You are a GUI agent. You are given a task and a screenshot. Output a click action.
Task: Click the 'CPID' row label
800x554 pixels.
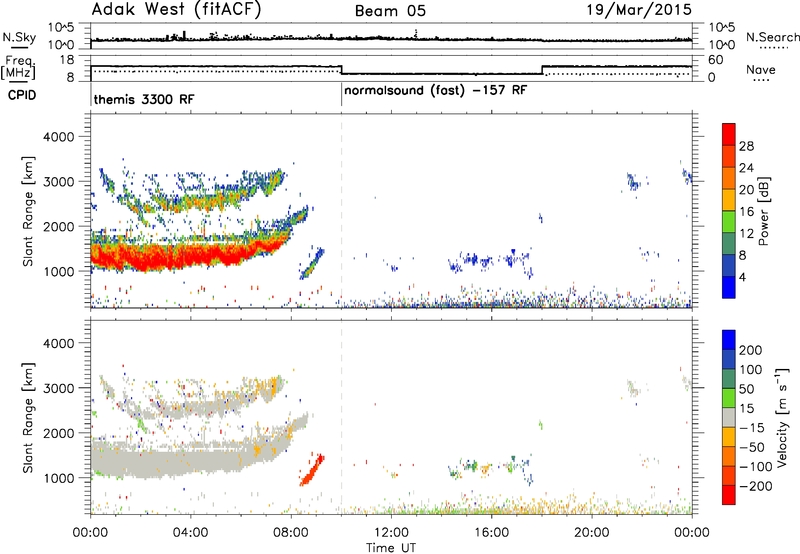coord(22,95)
